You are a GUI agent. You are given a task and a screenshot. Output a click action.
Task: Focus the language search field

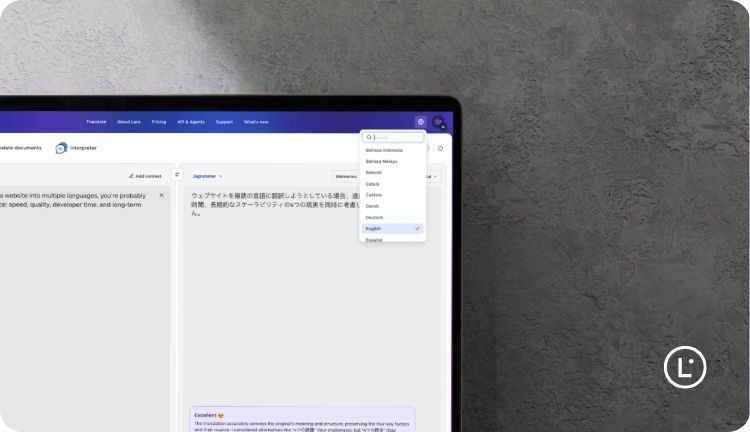click(395, 137)
